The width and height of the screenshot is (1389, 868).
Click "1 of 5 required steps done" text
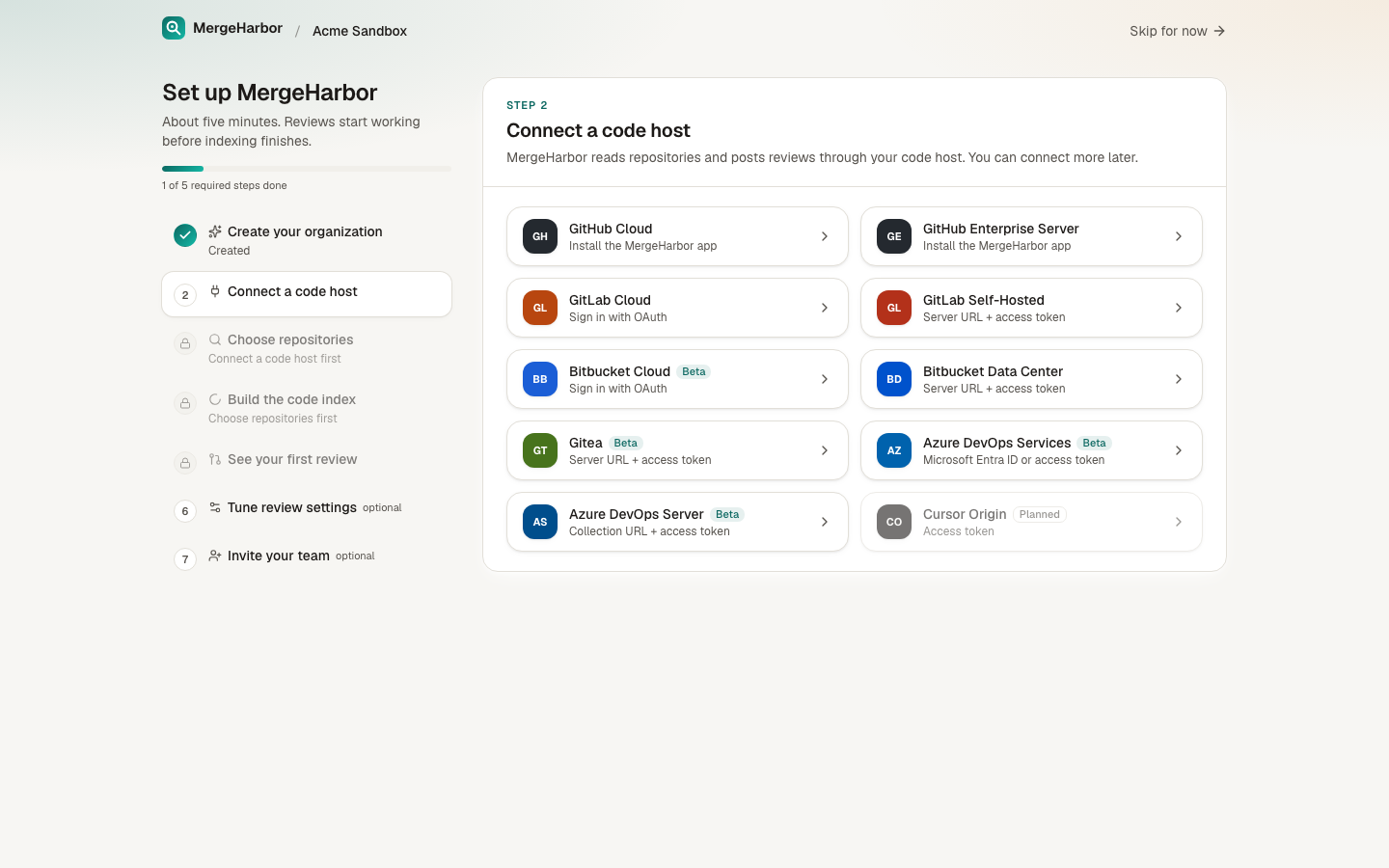tap(225, 185)
